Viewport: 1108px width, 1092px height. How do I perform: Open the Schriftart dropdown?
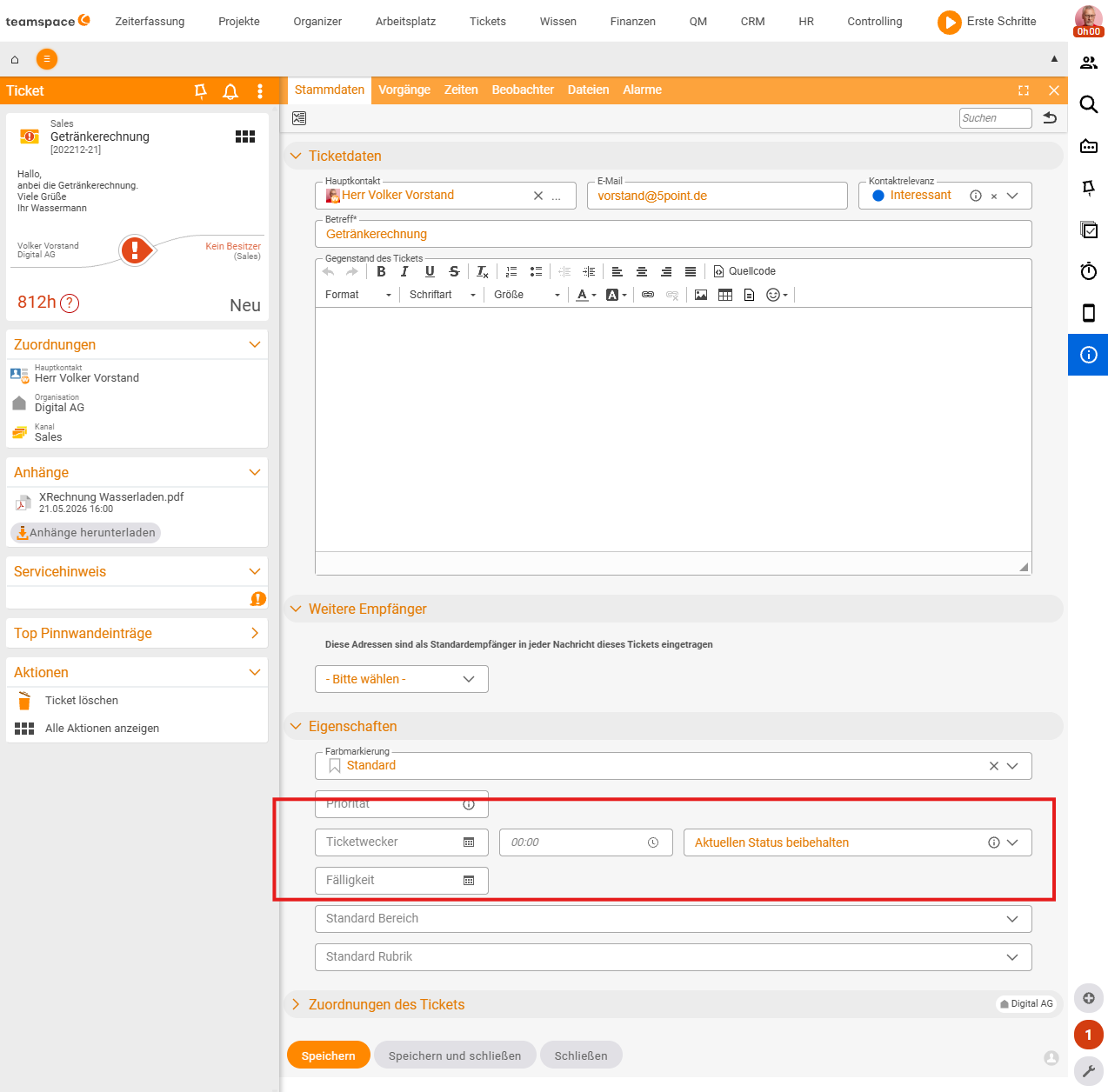(x=443, y=295)
